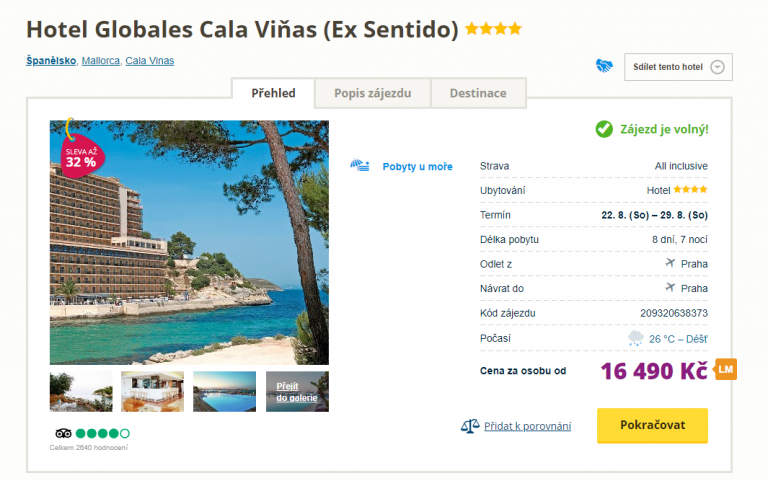The image size is (768, 481).
Task: Click the Přidat k porovnání link
Action: pyautogui.click(x=527, y=426)
